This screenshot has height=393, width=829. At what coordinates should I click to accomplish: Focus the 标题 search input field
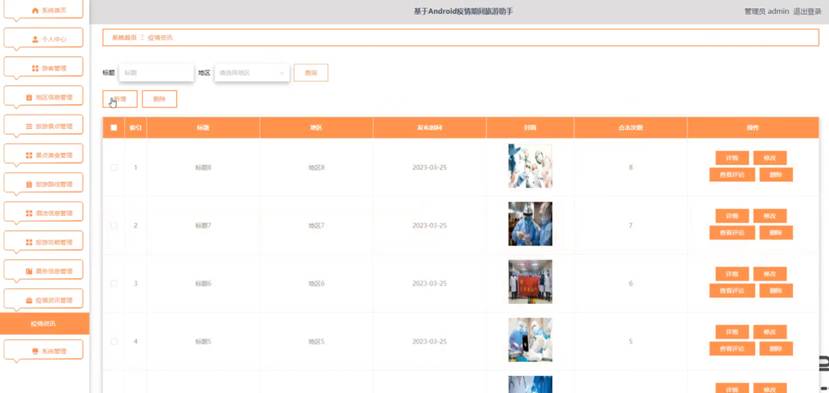(x=156, y=72)
